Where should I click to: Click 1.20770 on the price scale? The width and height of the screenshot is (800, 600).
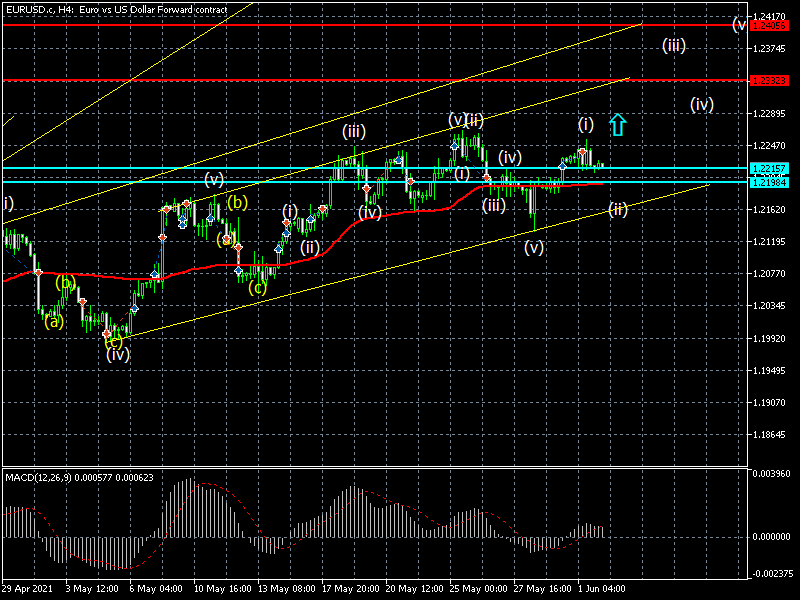768,274
